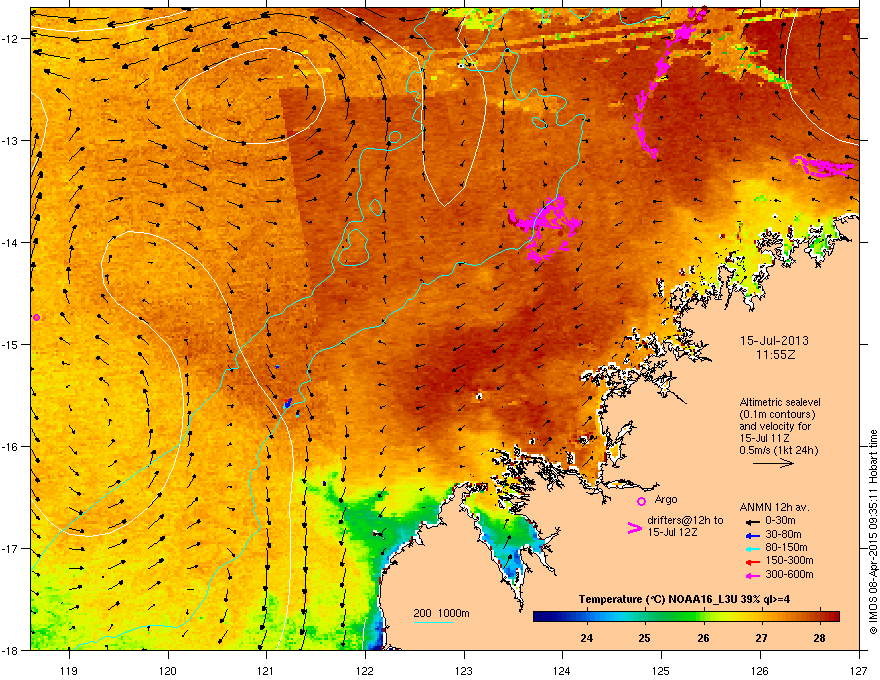The height and width of the screenshot is (680, 880).
Task: Click the time text 11:55Z
Action: click(x=775, y=355)
